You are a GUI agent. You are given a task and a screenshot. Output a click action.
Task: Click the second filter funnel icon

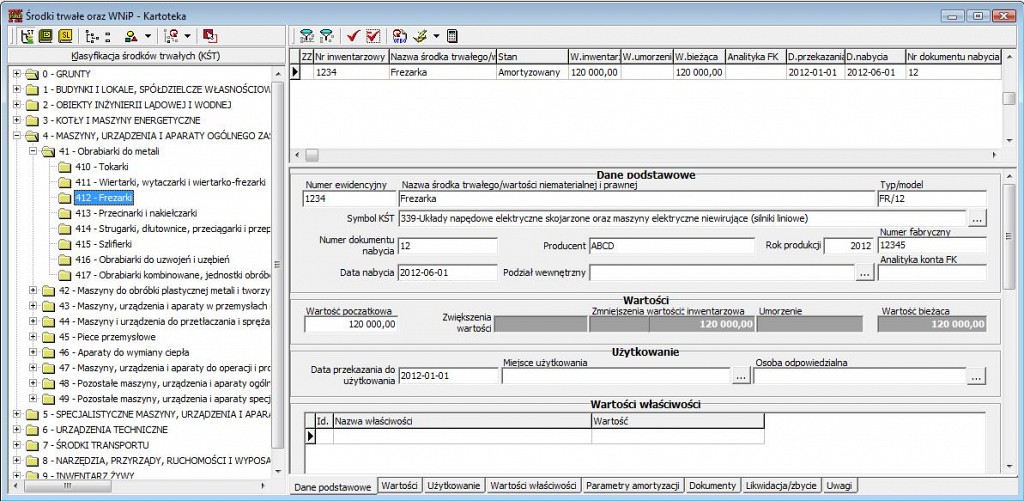[x=326, y=35]
